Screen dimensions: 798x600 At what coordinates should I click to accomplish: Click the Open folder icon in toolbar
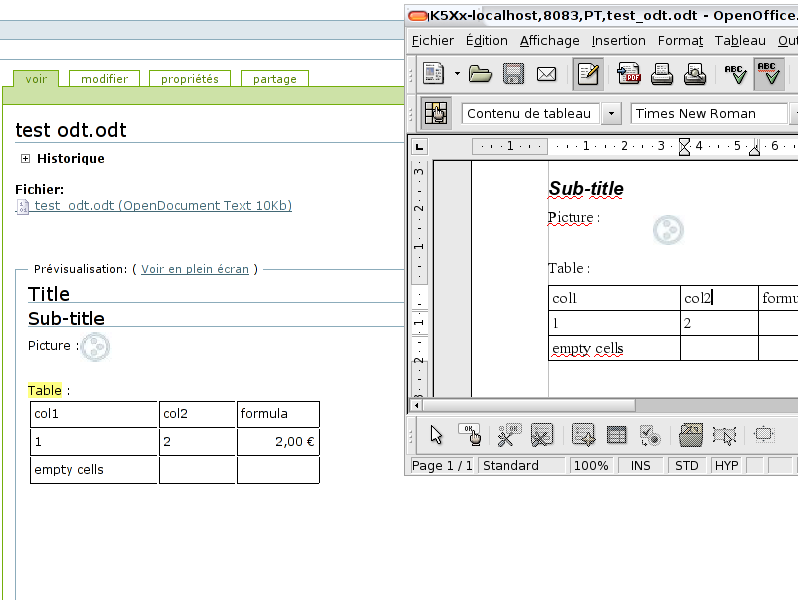480,74
